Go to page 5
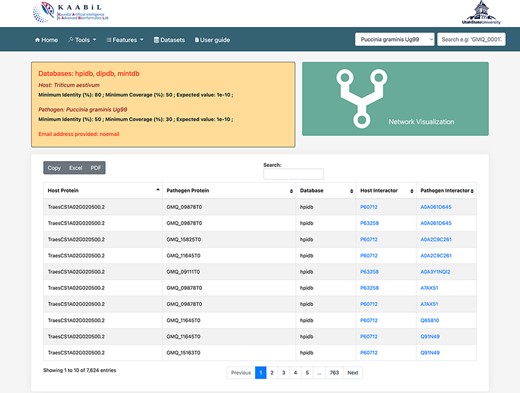The image size is (520, 393). click(x=307, y=373)
